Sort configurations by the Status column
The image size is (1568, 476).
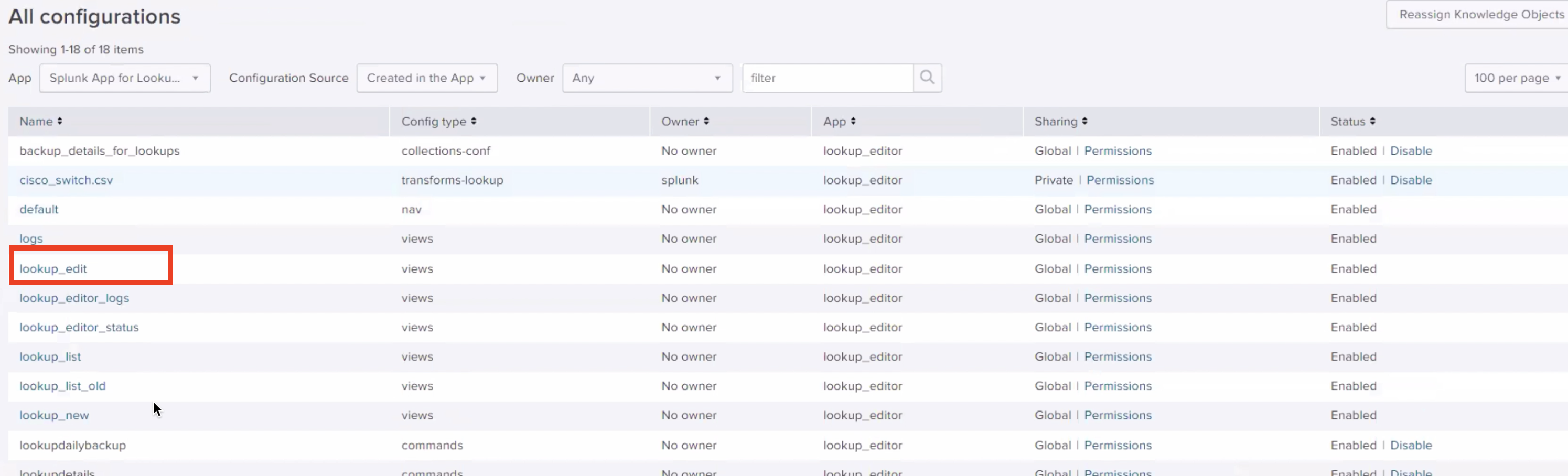pyautogui.click(x=1372, y=121)
